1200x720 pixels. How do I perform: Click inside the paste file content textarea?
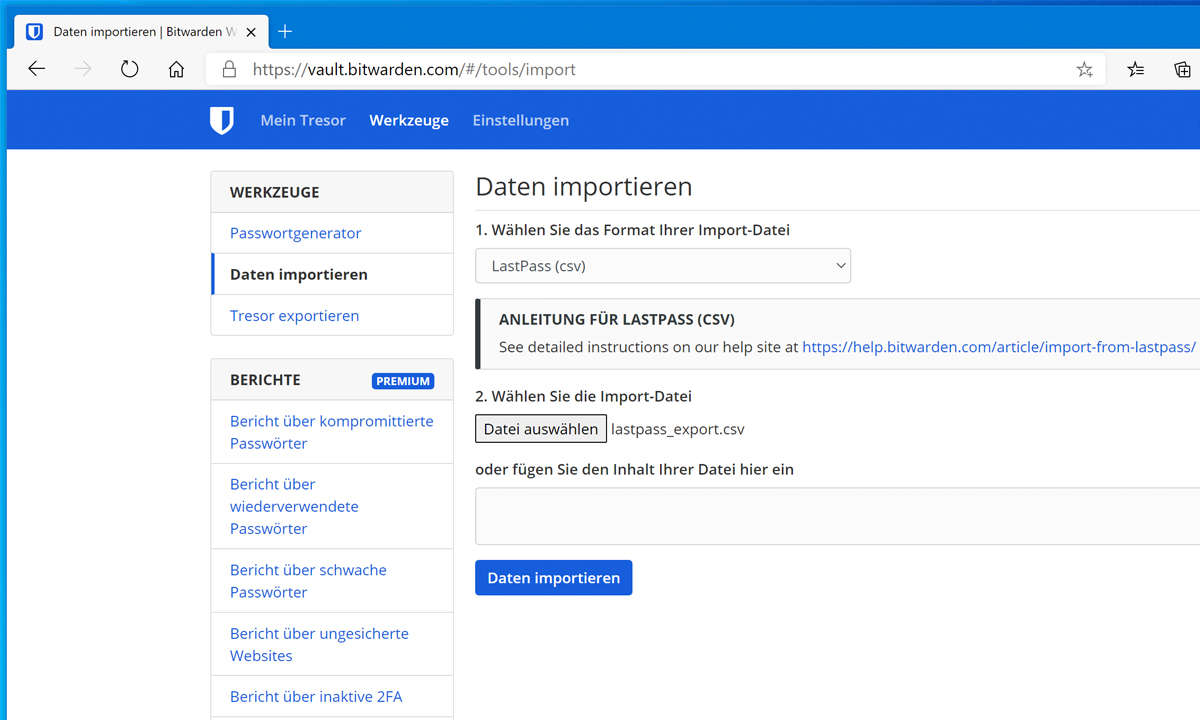tap(837, 516)
